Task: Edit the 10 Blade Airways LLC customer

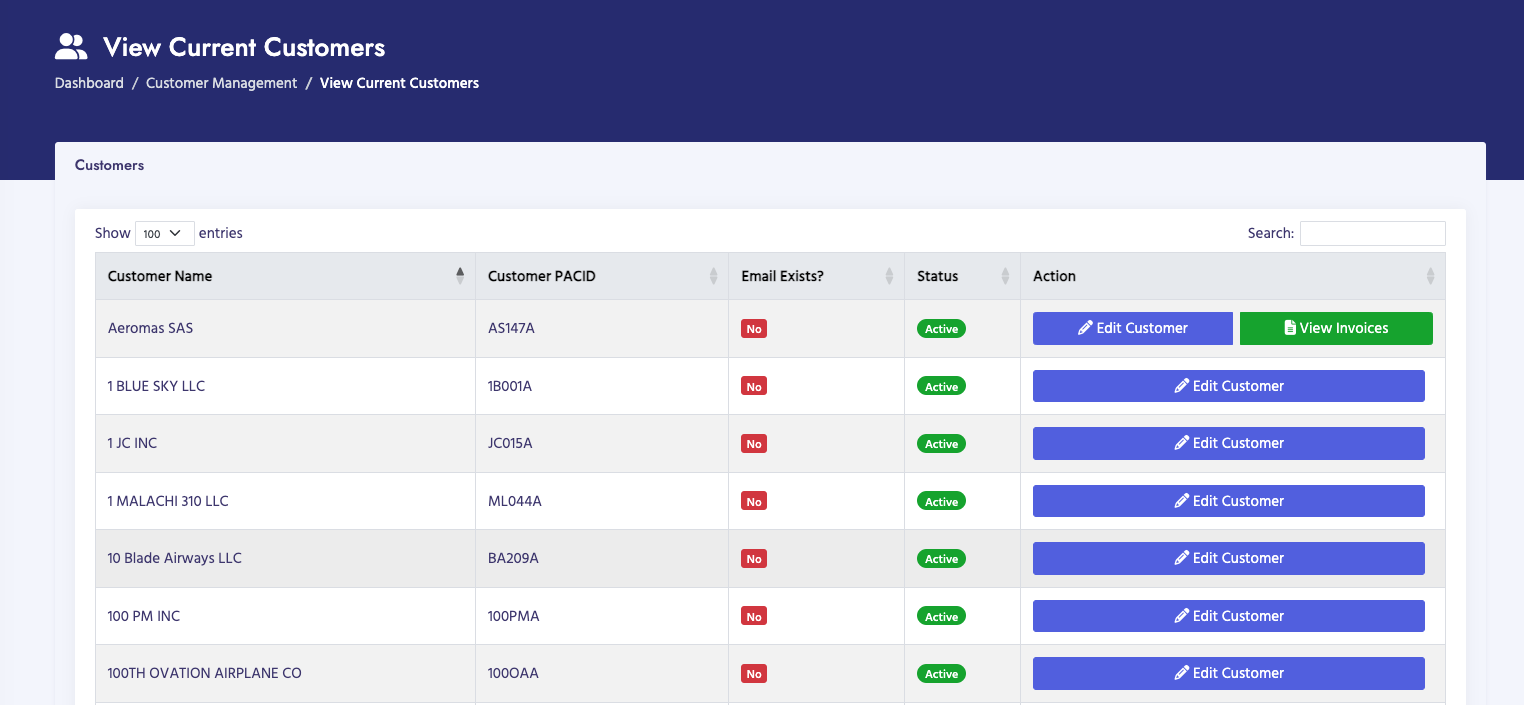Action: click(1228, 558)
